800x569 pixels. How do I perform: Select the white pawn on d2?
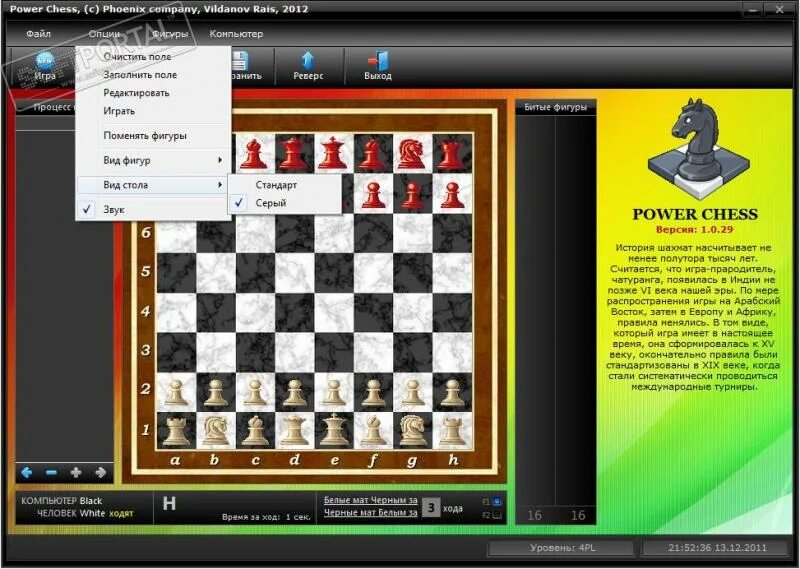point(294,392)
